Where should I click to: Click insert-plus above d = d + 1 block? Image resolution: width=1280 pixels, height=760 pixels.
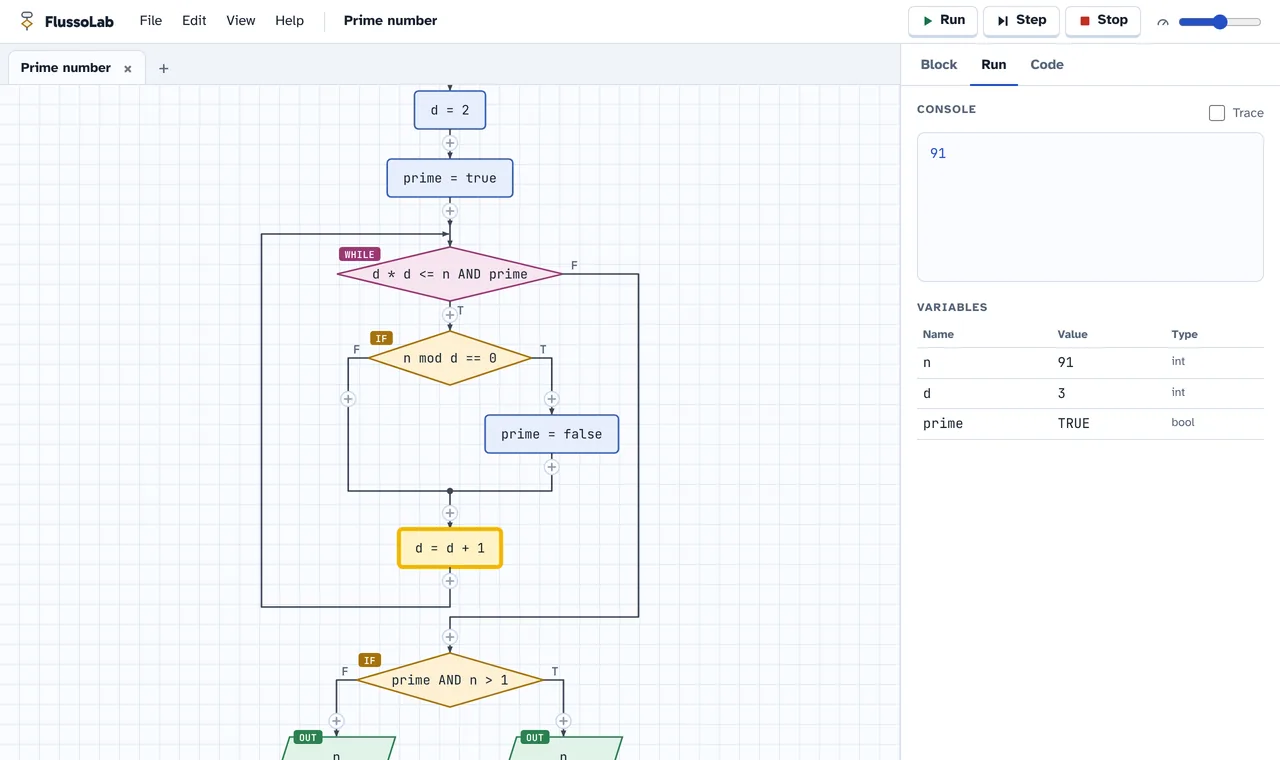click(x=450, y=513)
